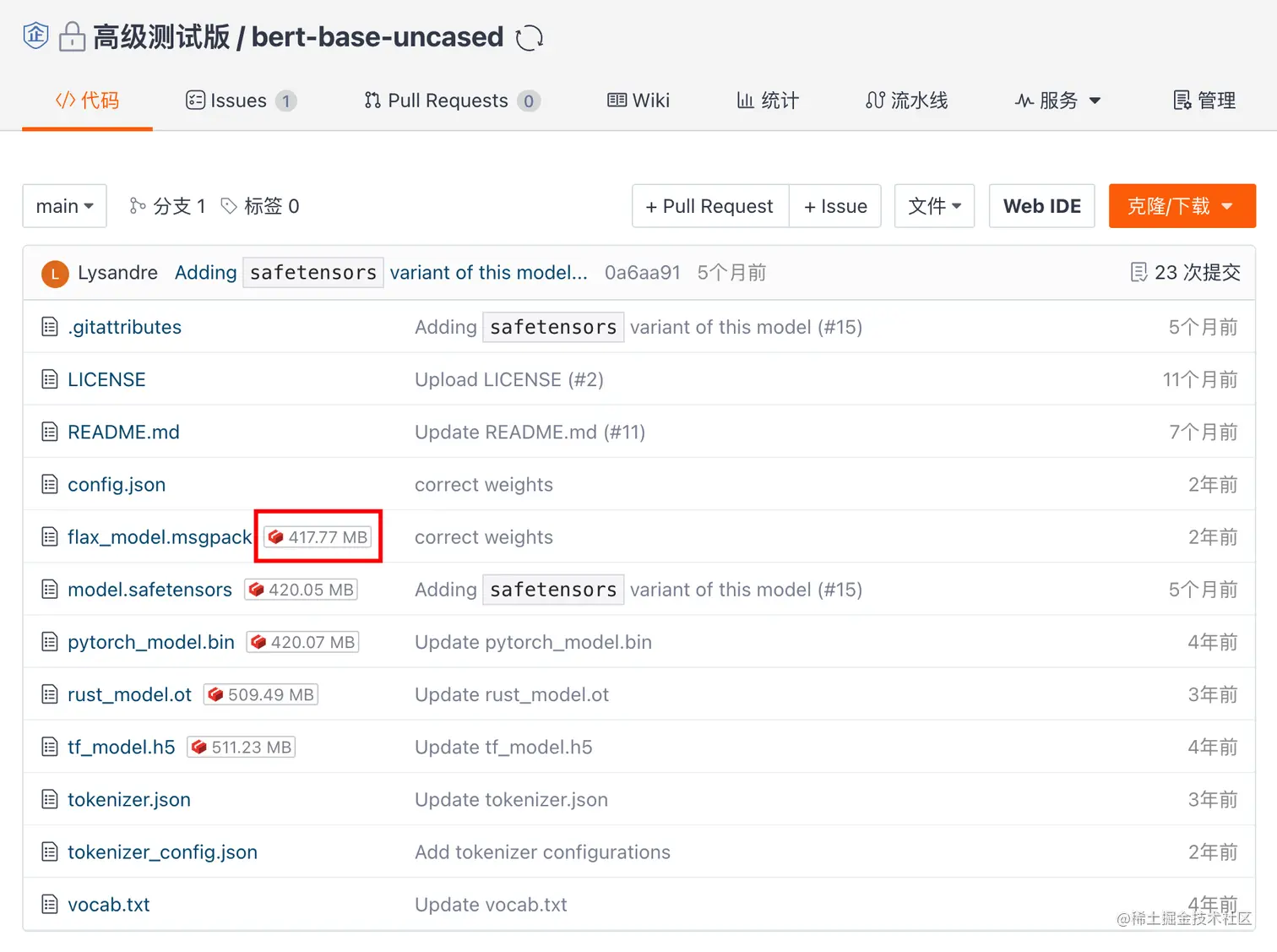Open the 管理 management tab
Screen dimensions: 1277x952
[x=1204, y=101]
